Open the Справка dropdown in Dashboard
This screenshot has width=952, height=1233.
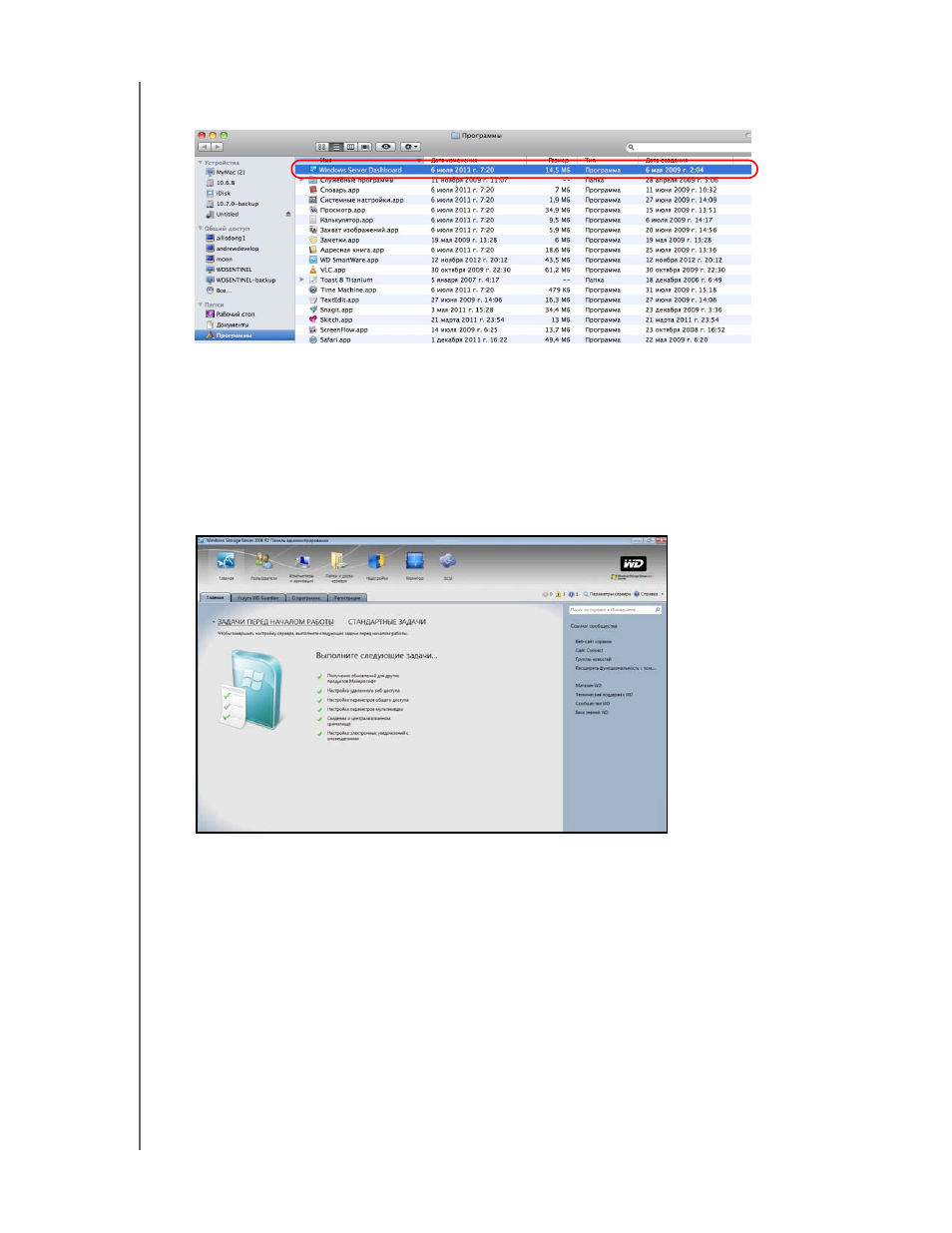coord(649,594)
